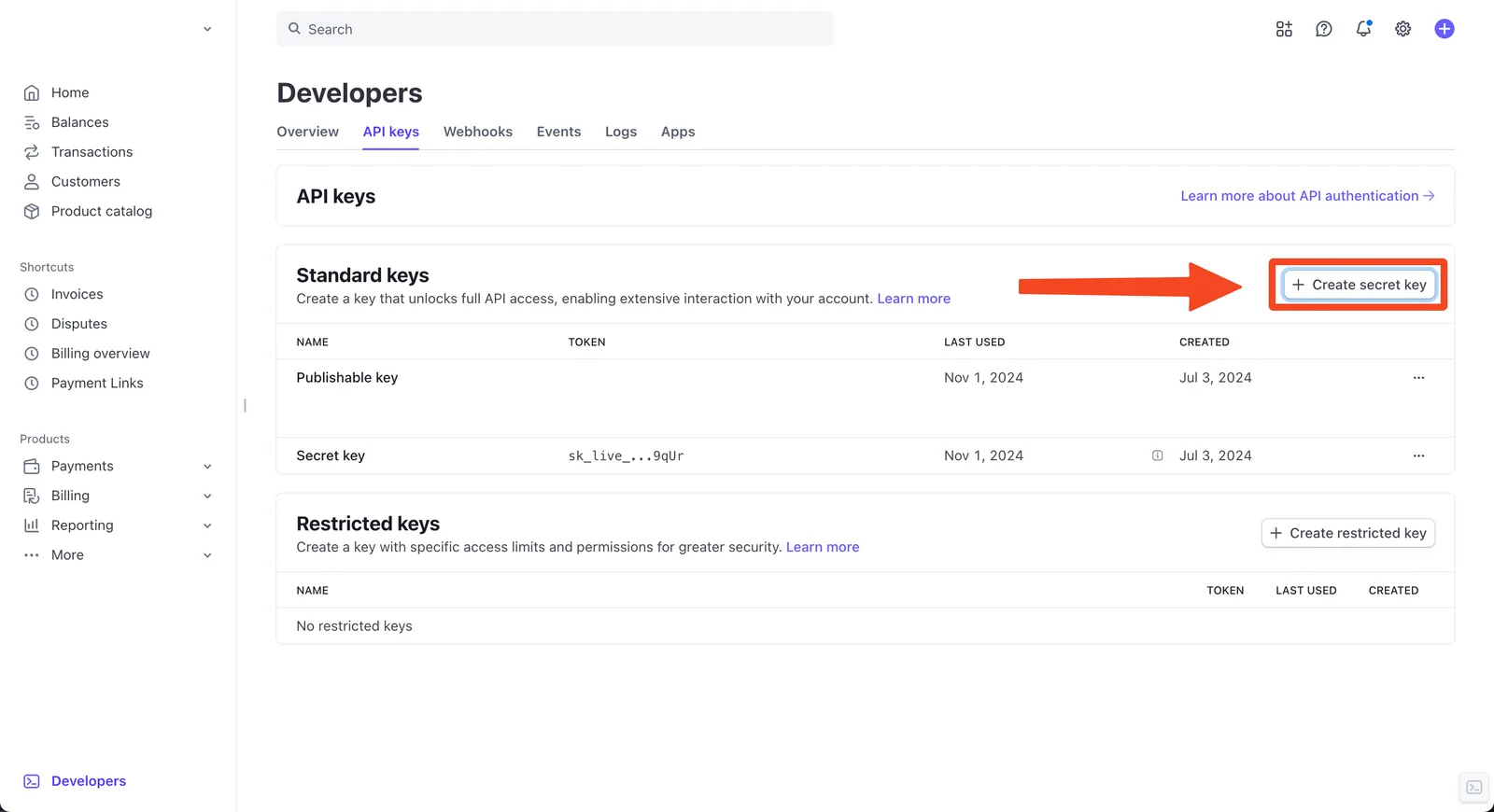Open Learn more about API authentication link
Viewport: 1494px width, 812px height.
tap(1307, 196)
